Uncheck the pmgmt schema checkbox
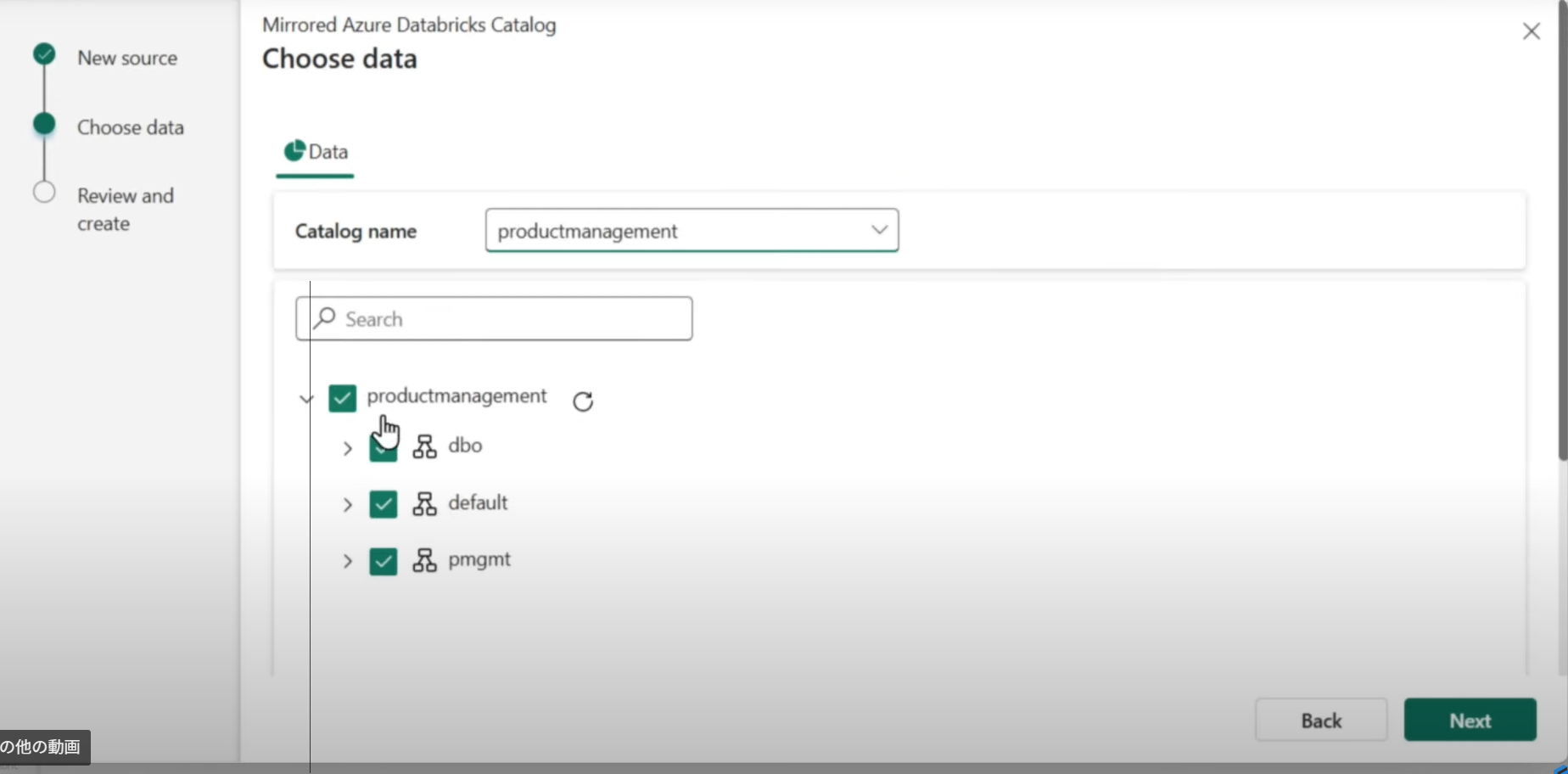Screen dimensions: 1568x774 (x=384, y=561)
